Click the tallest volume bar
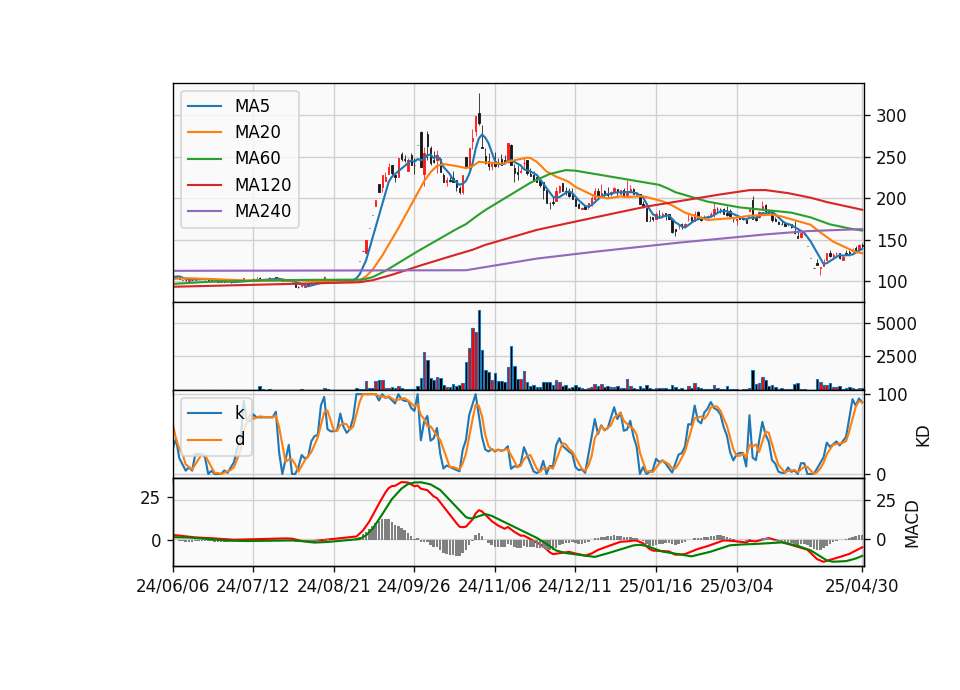 click(x=479, y=350)
